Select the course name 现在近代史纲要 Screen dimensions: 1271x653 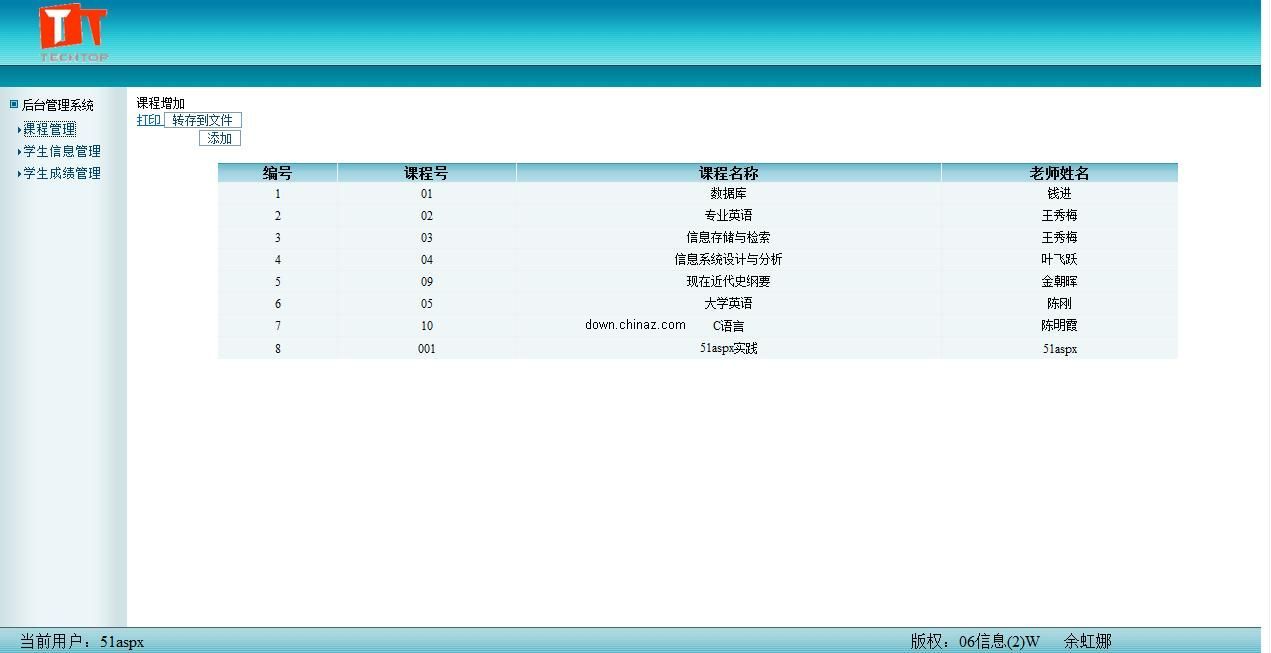[729, 282]
